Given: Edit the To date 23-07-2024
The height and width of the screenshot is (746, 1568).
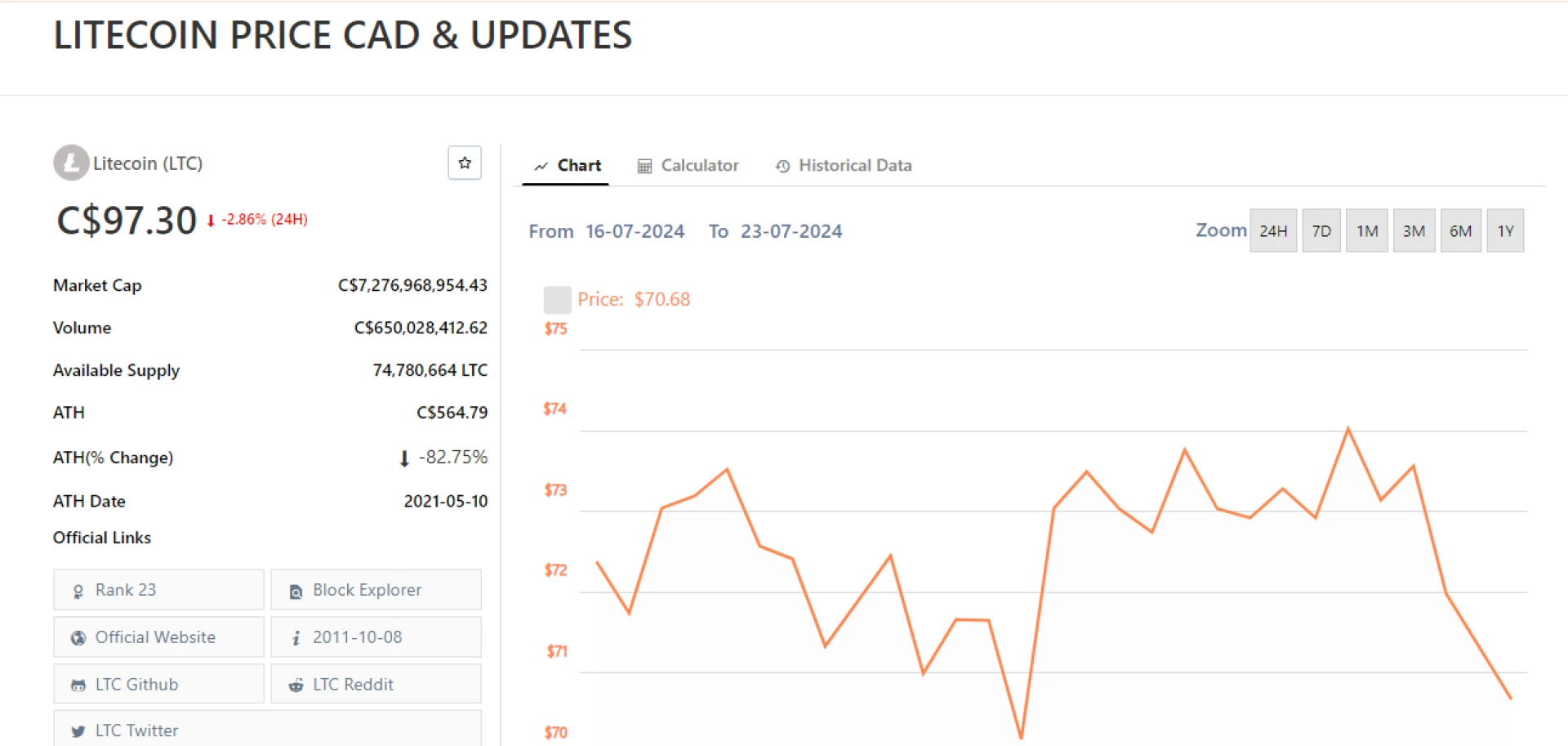Looking at the screenshot, I should (791, 231).
